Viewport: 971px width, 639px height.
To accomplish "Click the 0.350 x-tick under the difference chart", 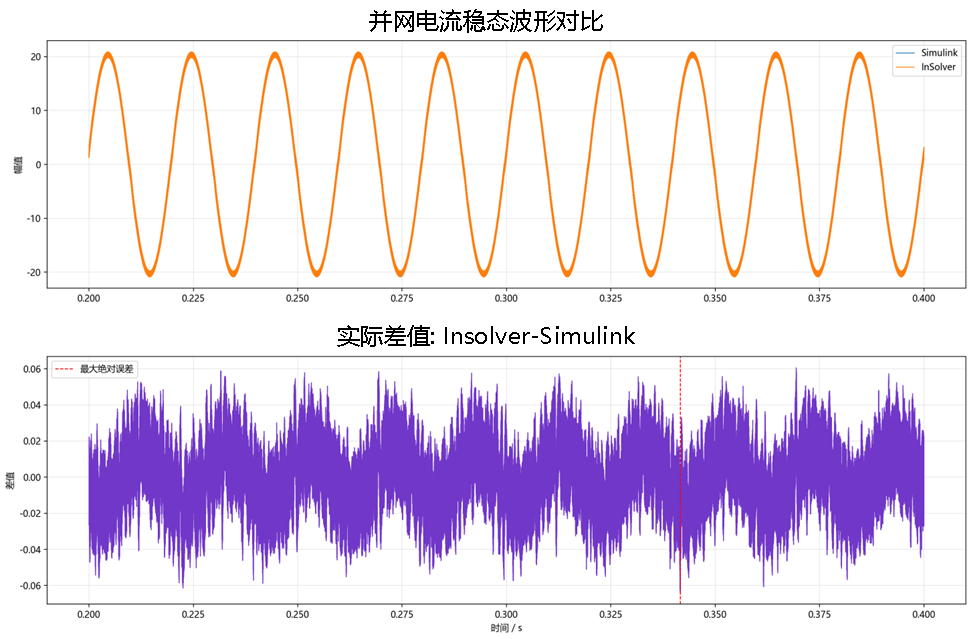I will point(715,614).
